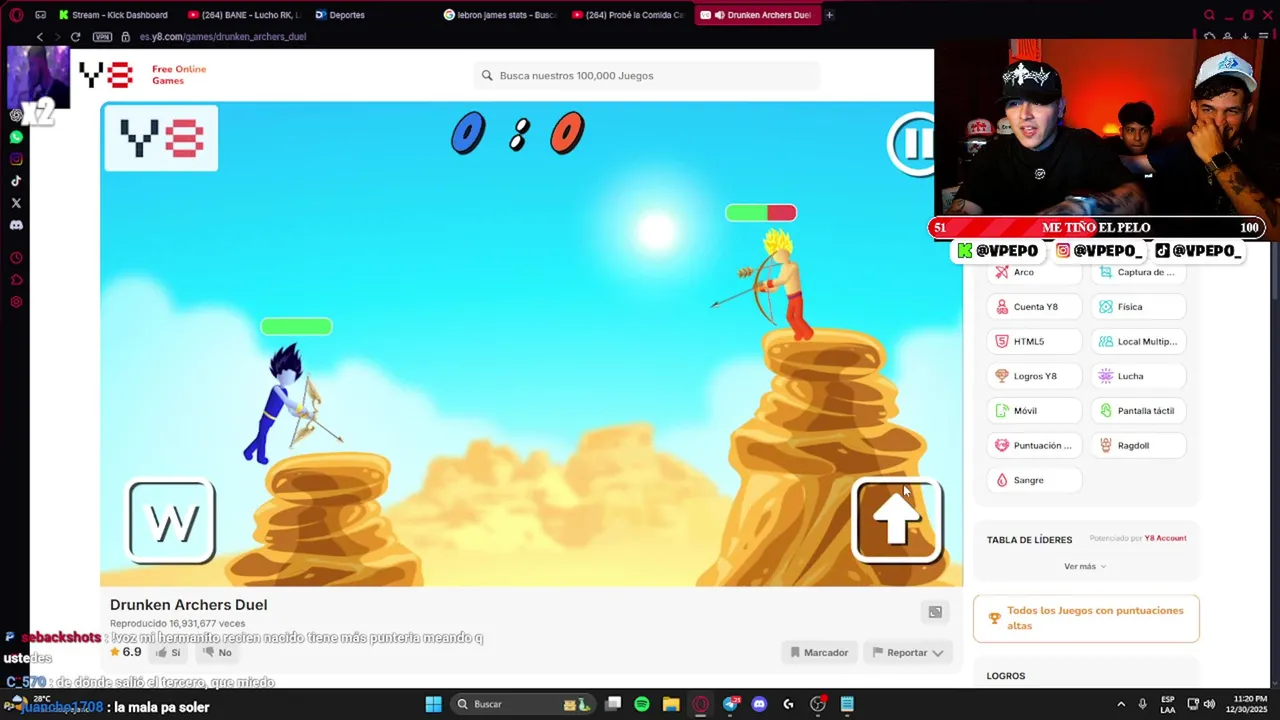Image resolution: width=1280 pixels, height=720 pixels.
Task: Open the Opera menu logo
Action: pyautogui.click(x=16, y=15)
